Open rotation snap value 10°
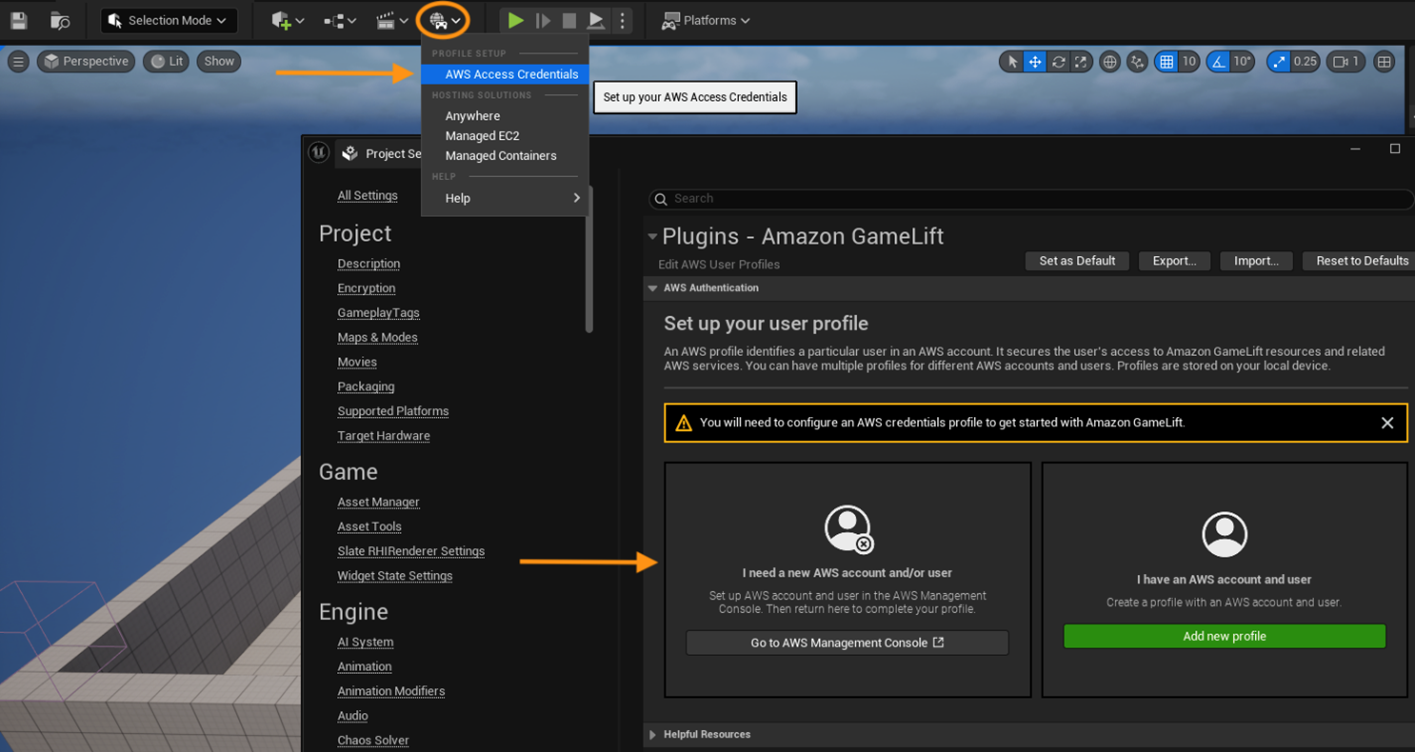 coord(1242,62)
